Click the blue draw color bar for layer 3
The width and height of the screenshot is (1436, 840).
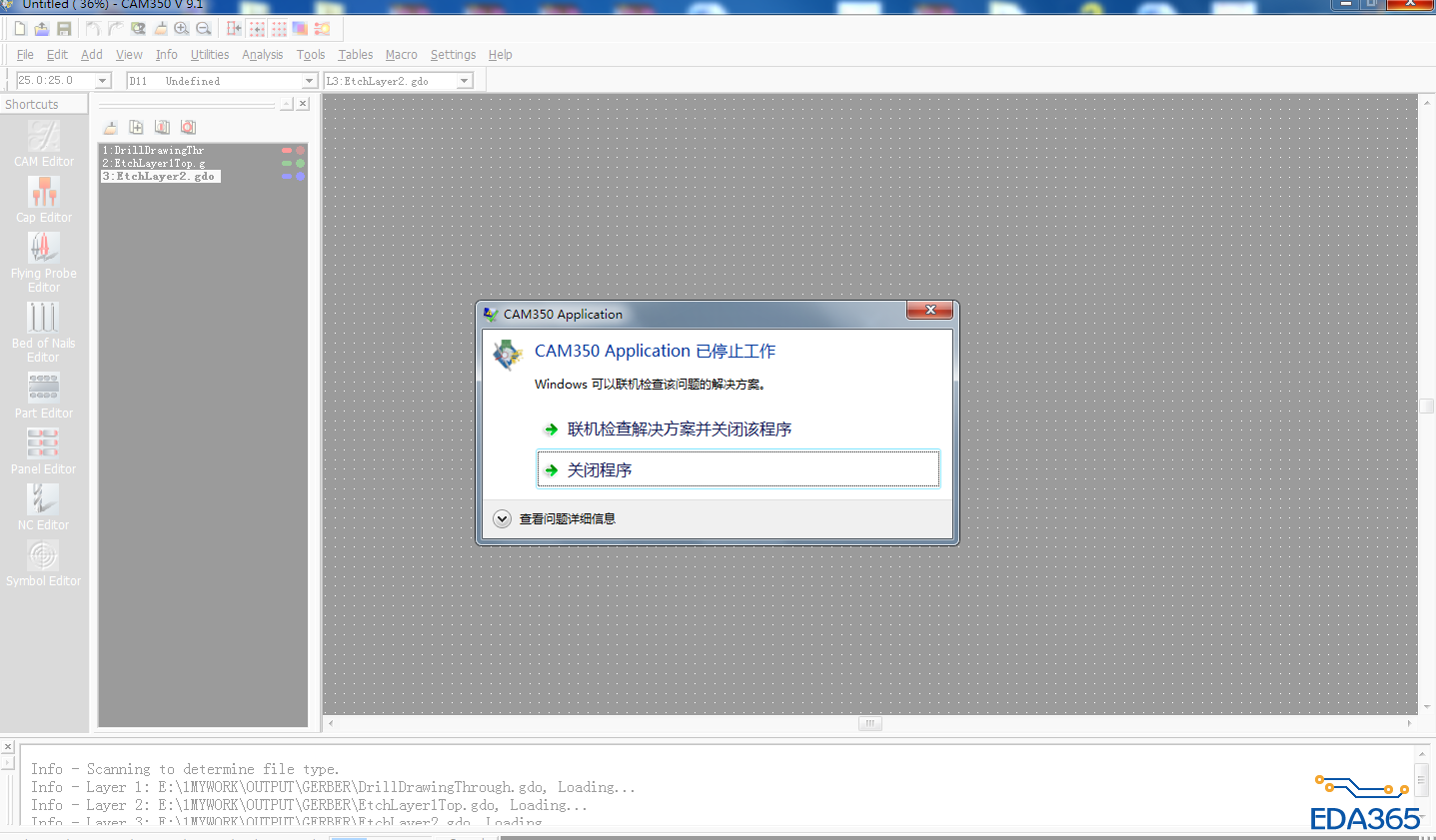pos(287,176)
